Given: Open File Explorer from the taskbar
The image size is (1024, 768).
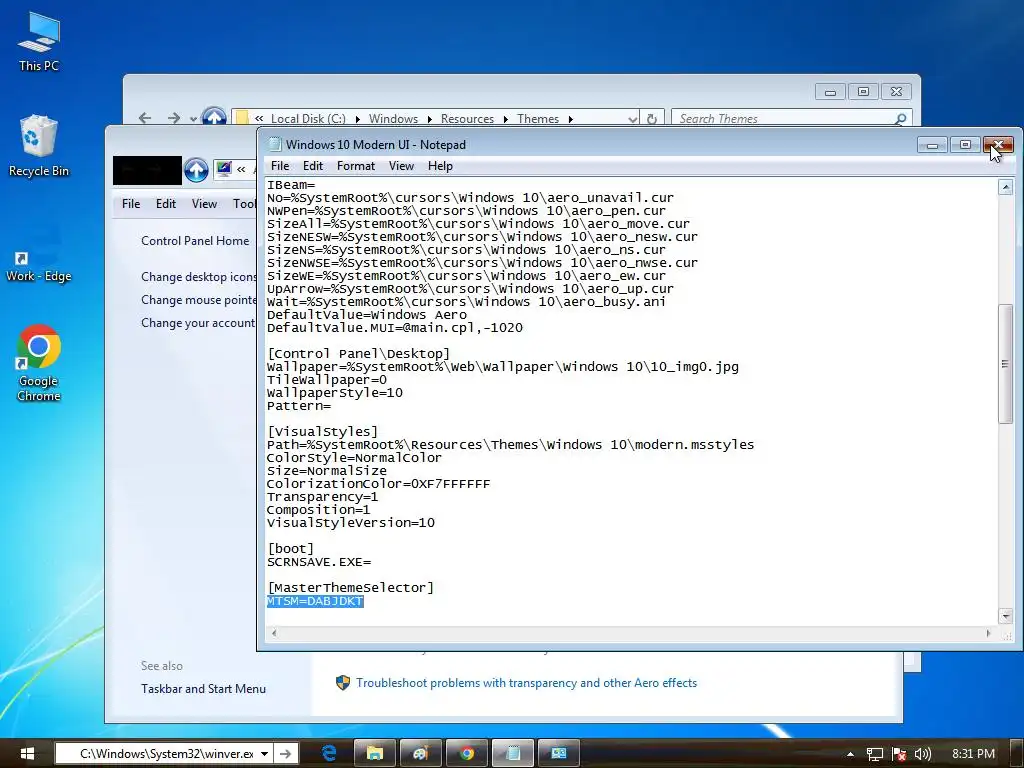Looking at the screenshot, I should click(375, 753).
